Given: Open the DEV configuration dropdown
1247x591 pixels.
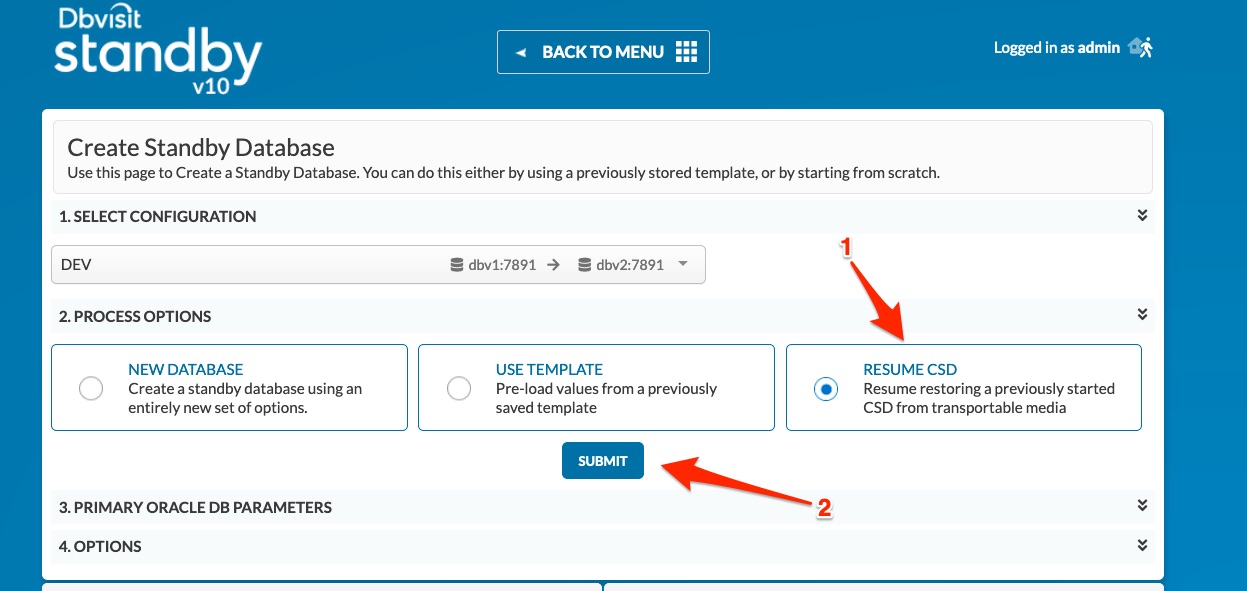Looking at the screenshot, I should click(378, 265).
